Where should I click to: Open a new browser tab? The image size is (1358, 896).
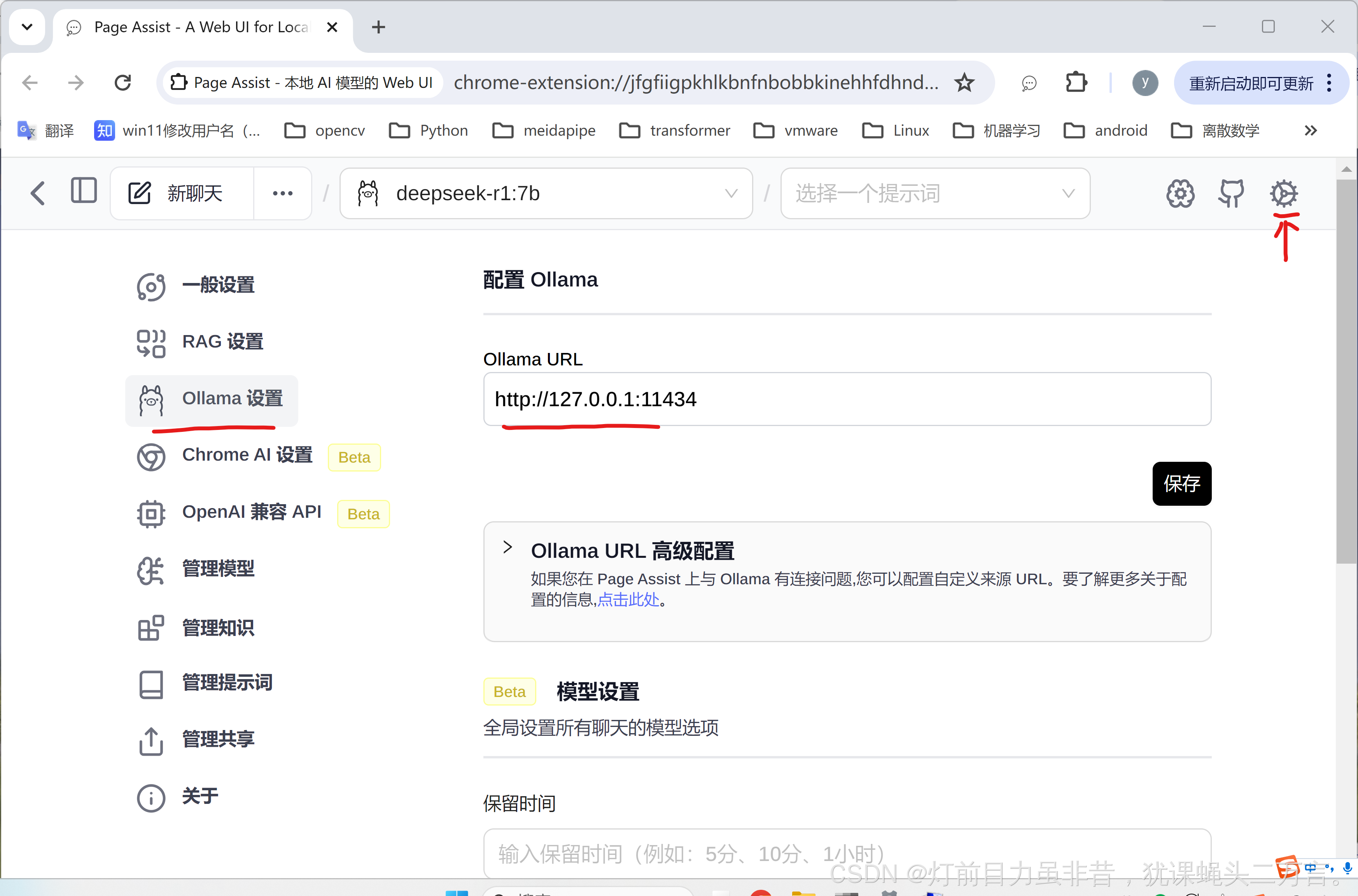378,27
